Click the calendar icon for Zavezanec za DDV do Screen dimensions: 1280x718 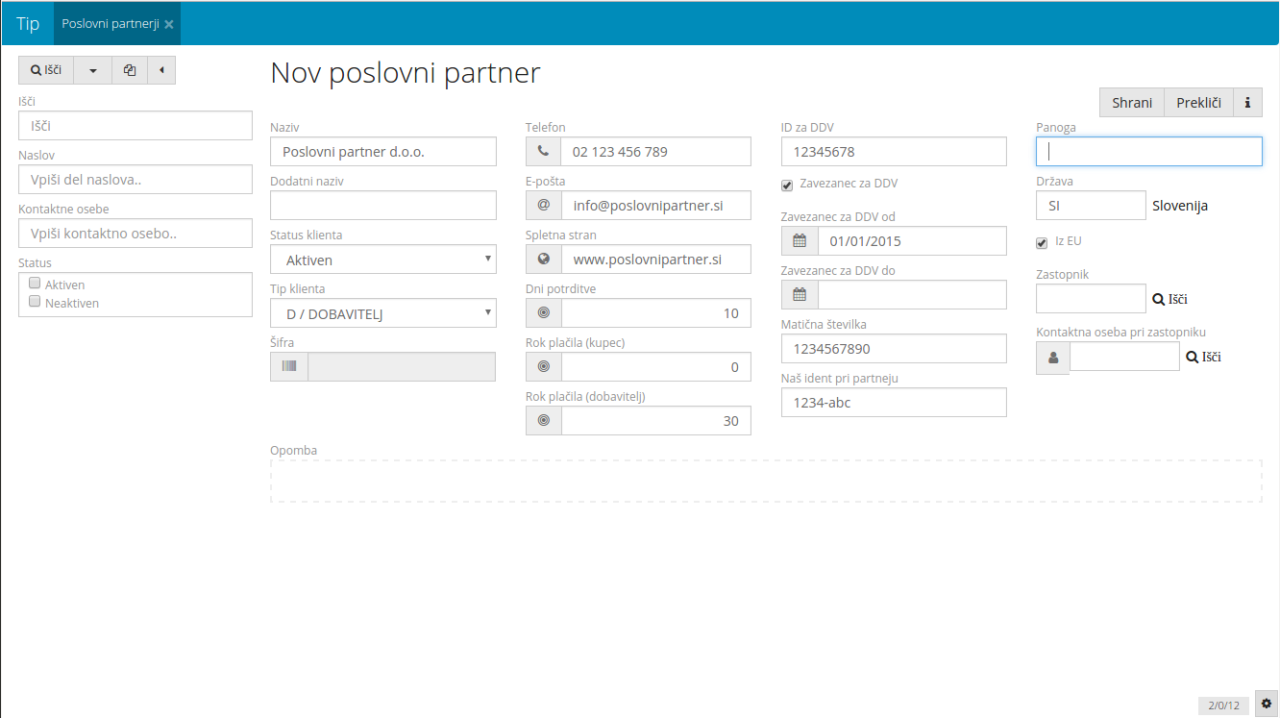[799, 295]
